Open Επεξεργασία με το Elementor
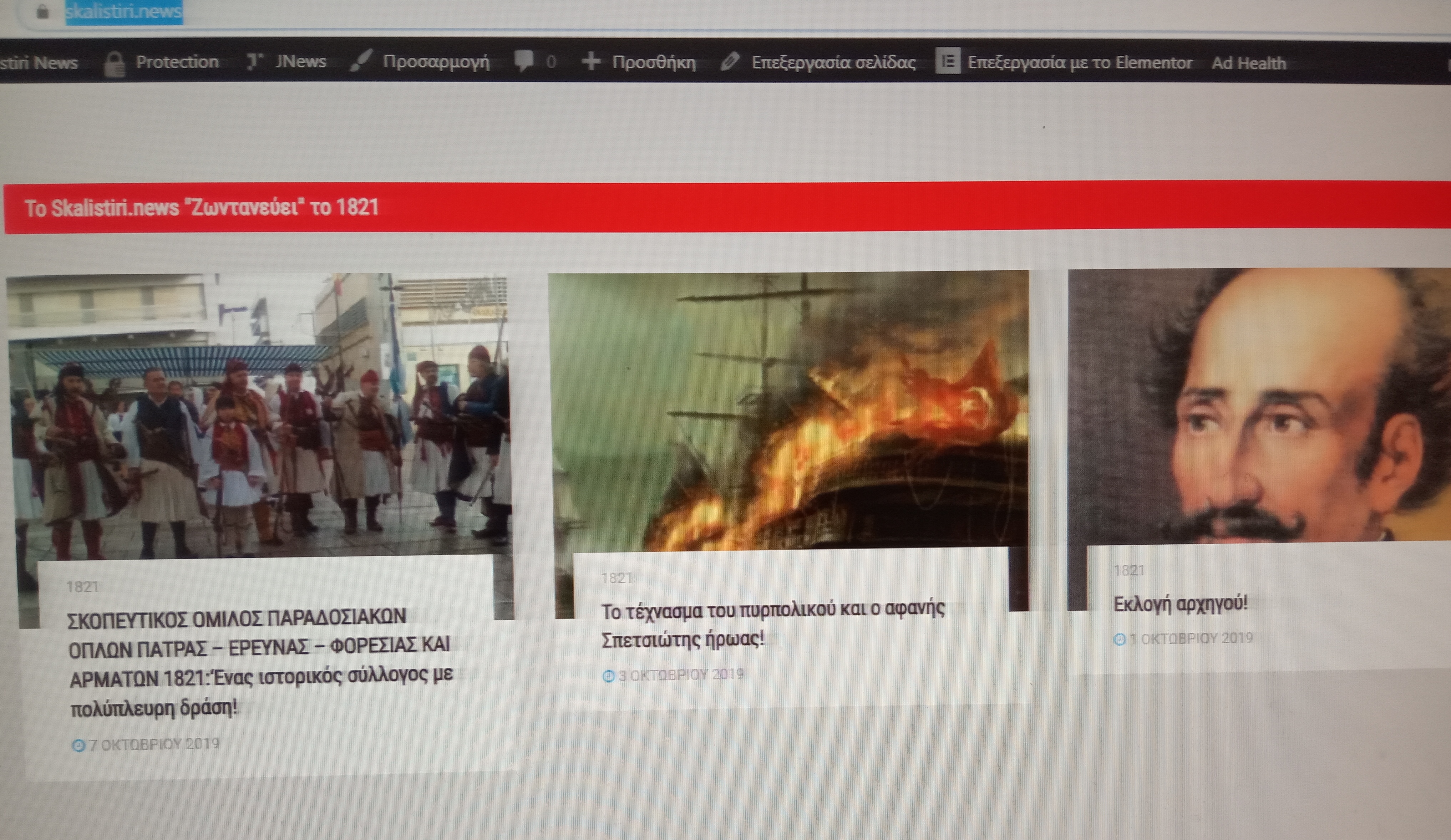 tap(1080, 62)
